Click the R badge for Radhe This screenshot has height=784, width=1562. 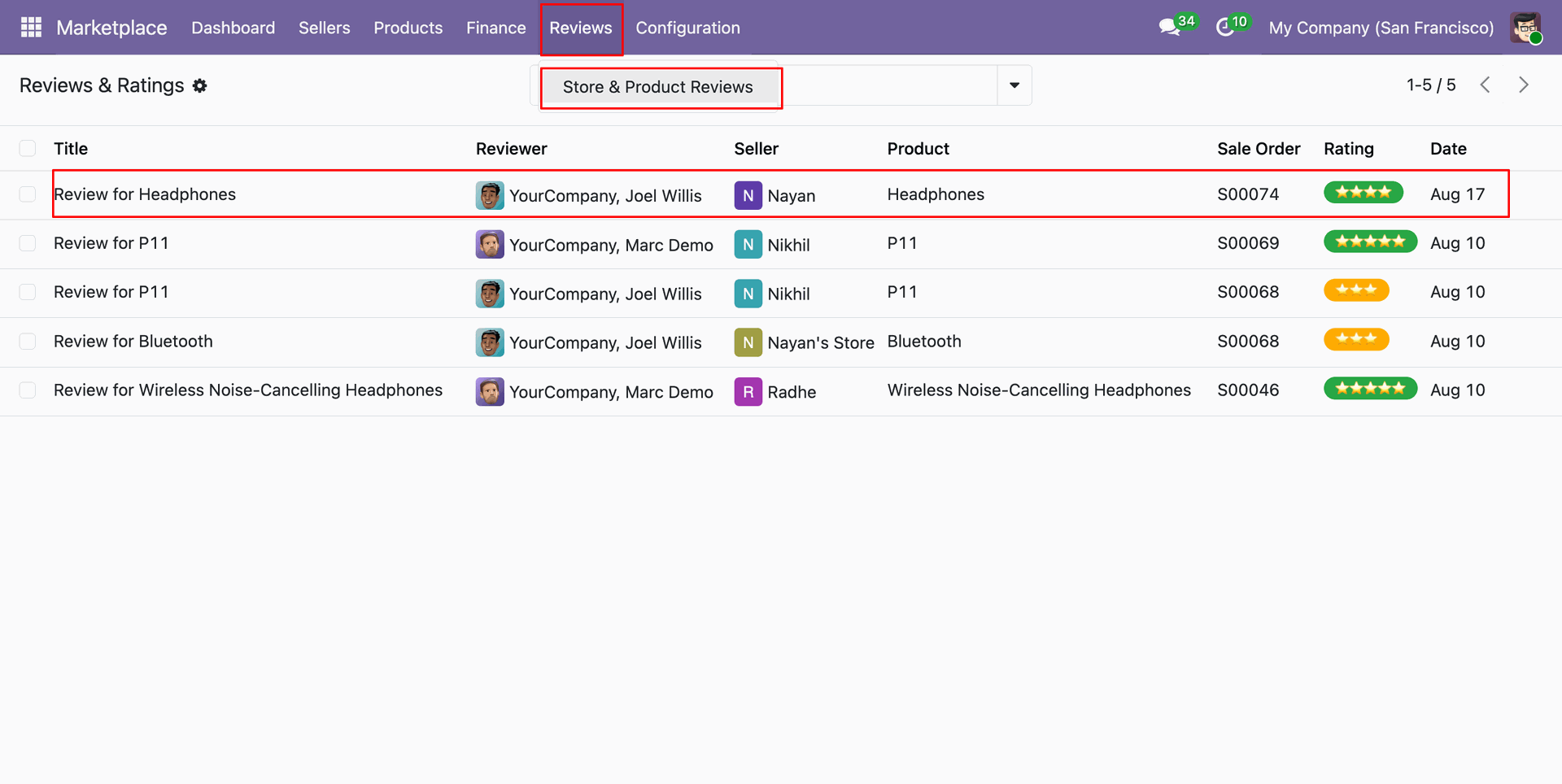748,392
